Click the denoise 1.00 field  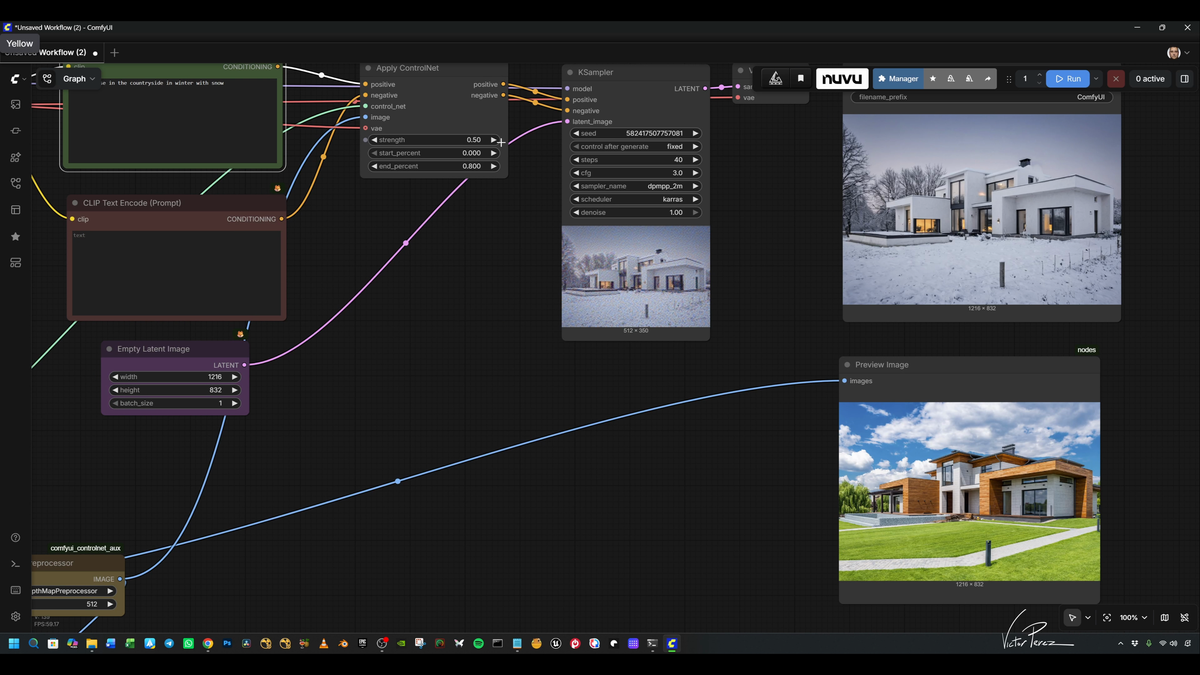[636, 212]
